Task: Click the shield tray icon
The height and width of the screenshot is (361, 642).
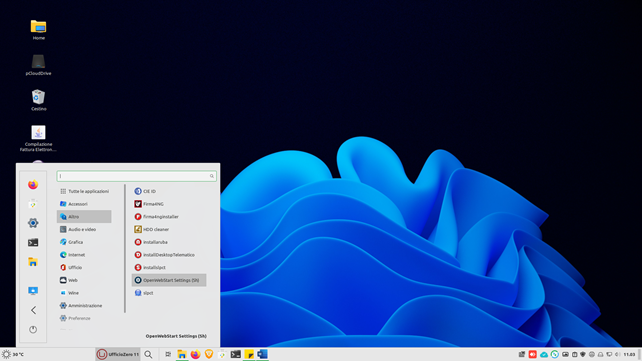Action: click(583, 354)
